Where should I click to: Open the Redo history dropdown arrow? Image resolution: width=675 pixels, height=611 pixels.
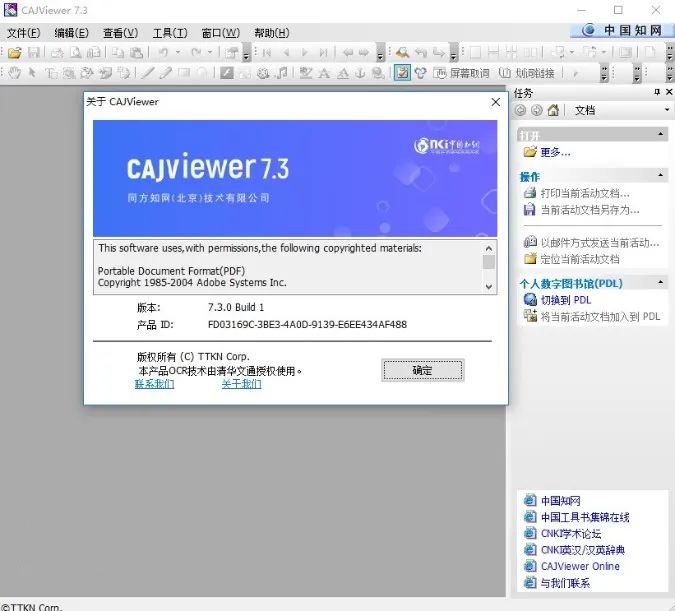(210, 53)
